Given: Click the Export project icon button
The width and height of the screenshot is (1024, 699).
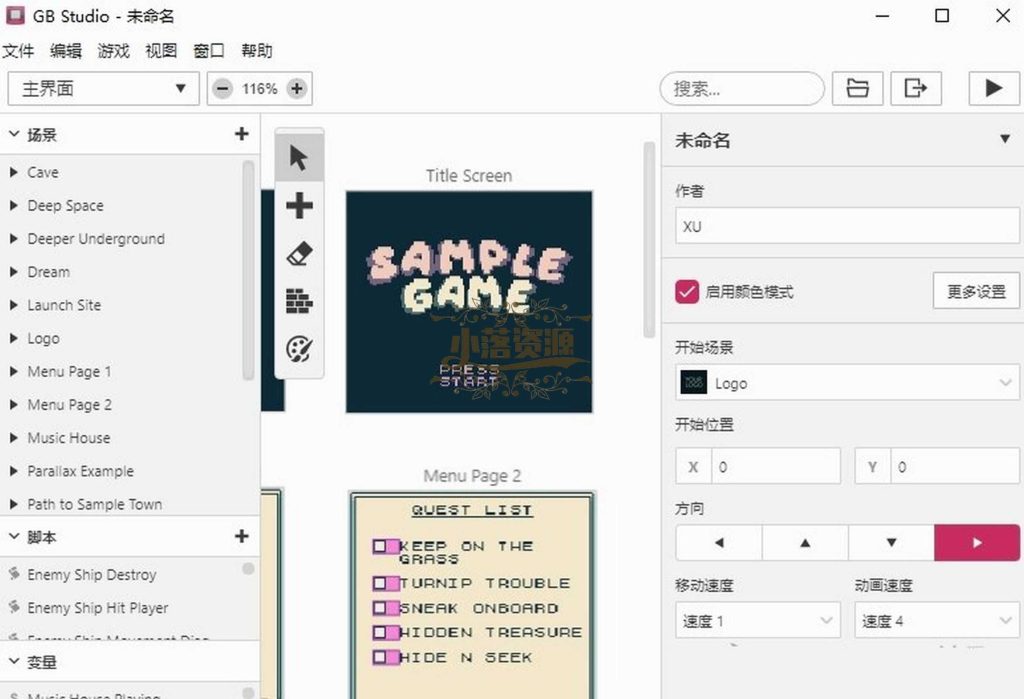Looking at the screenshot, I should pyautogui.click(x=916, y=88).
